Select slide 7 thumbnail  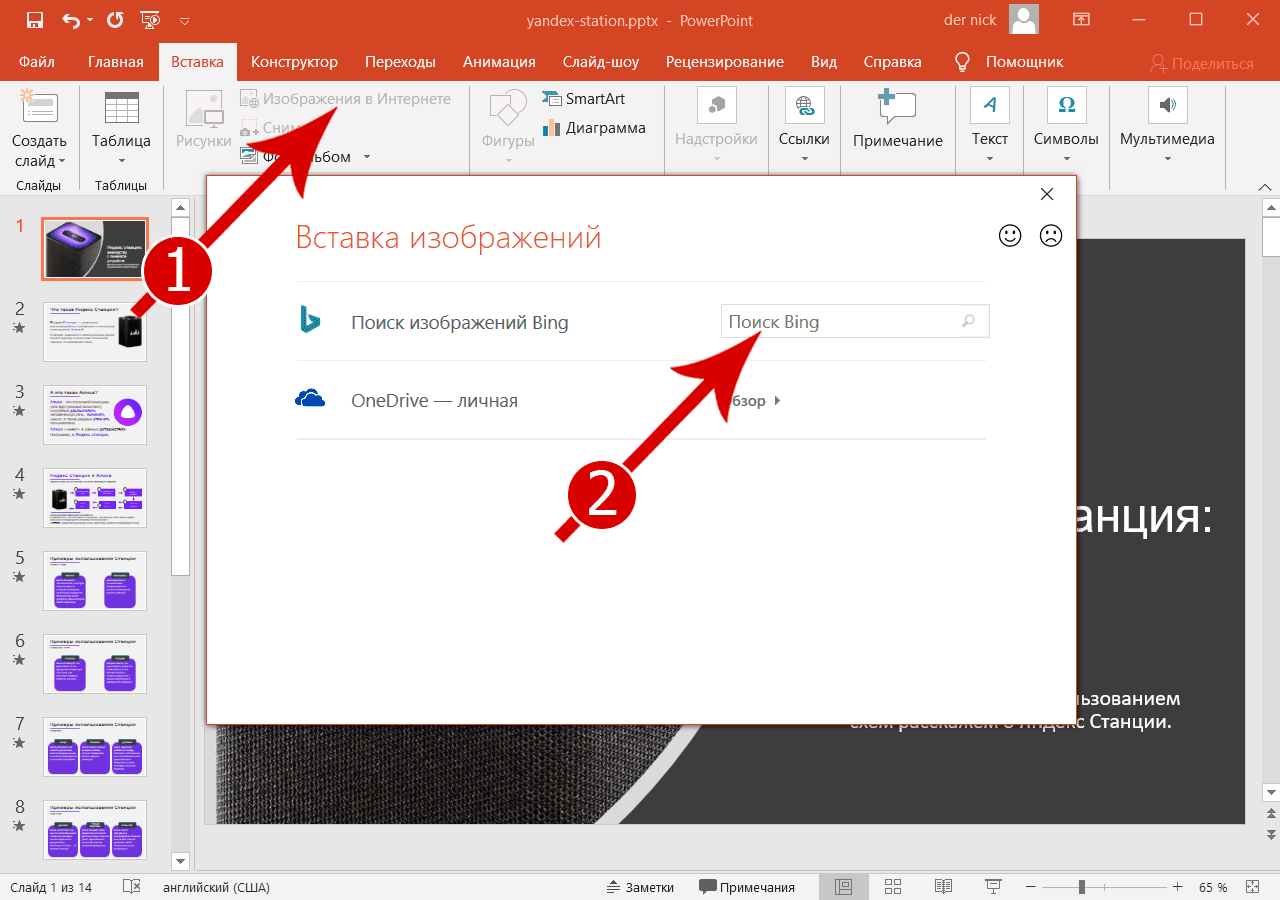[95, 747]
